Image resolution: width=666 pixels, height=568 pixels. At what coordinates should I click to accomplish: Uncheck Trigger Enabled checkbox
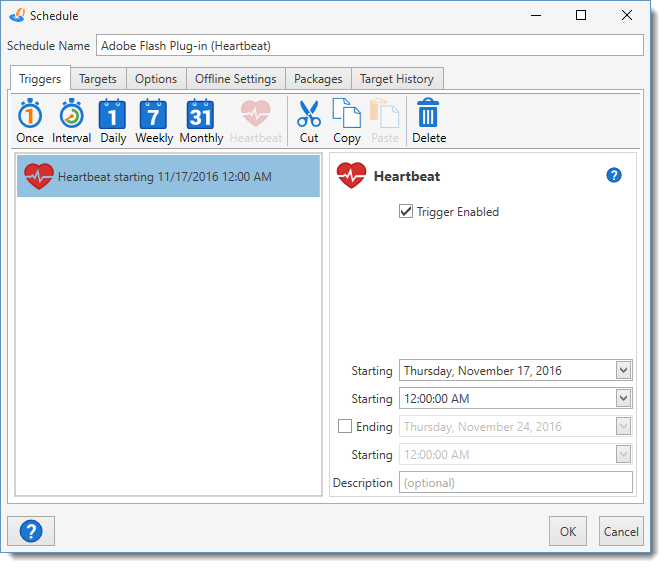pos(406,211)
